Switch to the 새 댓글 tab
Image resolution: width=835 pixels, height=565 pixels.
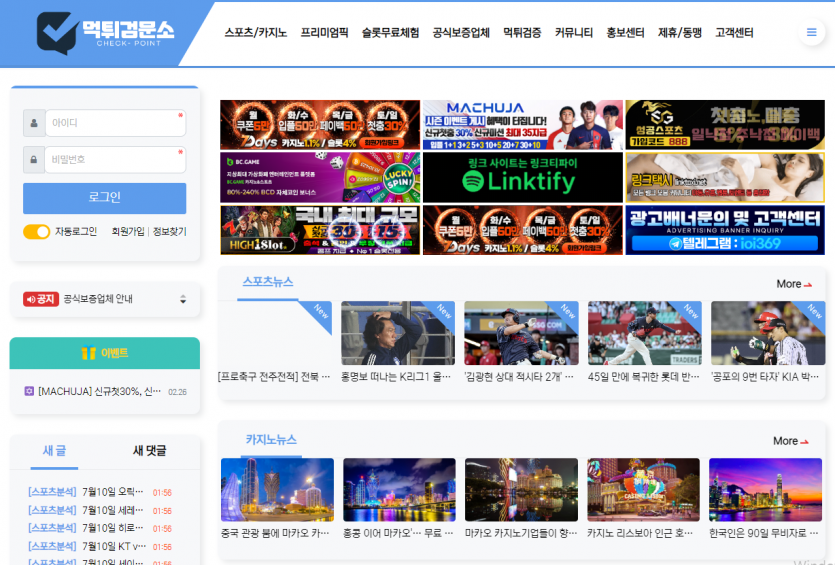click(x=149, y=451)
